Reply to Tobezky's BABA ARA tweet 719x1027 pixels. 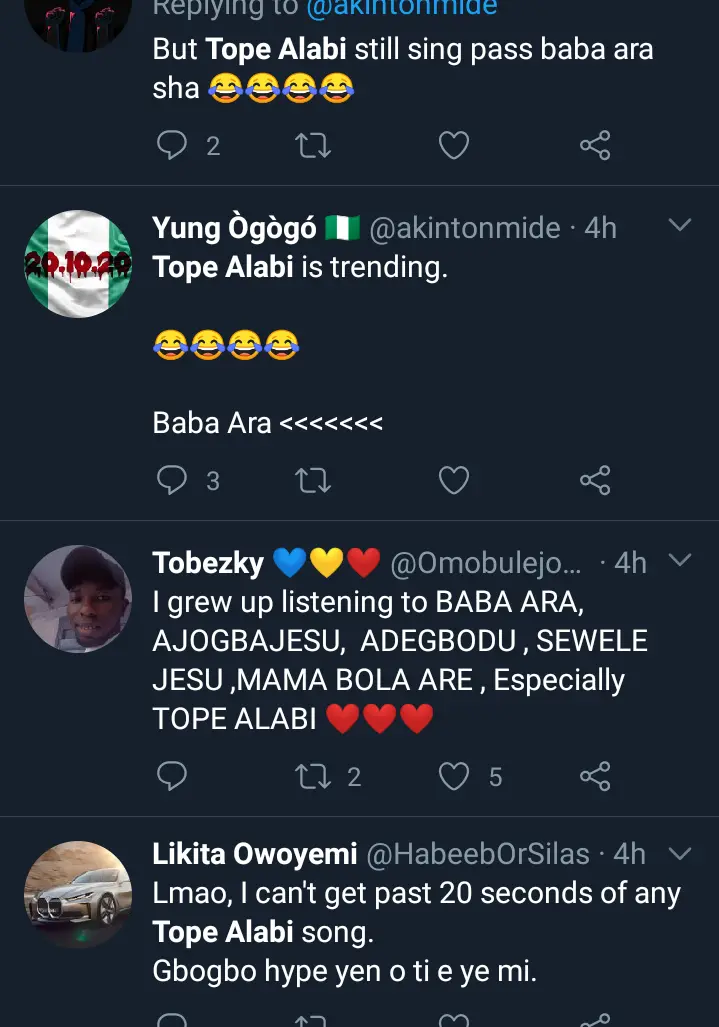point(173,776)
